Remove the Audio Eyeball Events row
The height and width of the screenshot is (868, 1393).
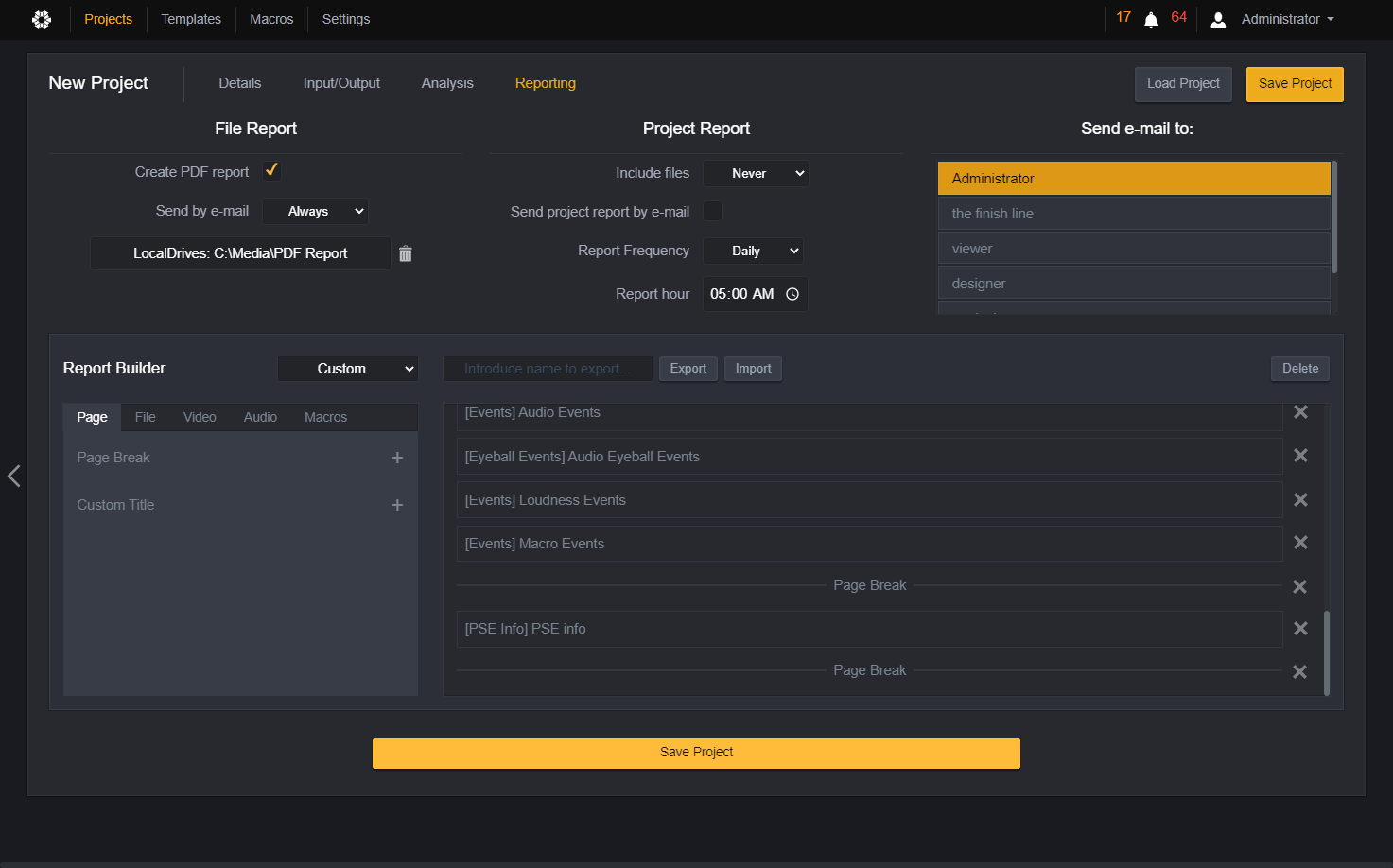1300,456
